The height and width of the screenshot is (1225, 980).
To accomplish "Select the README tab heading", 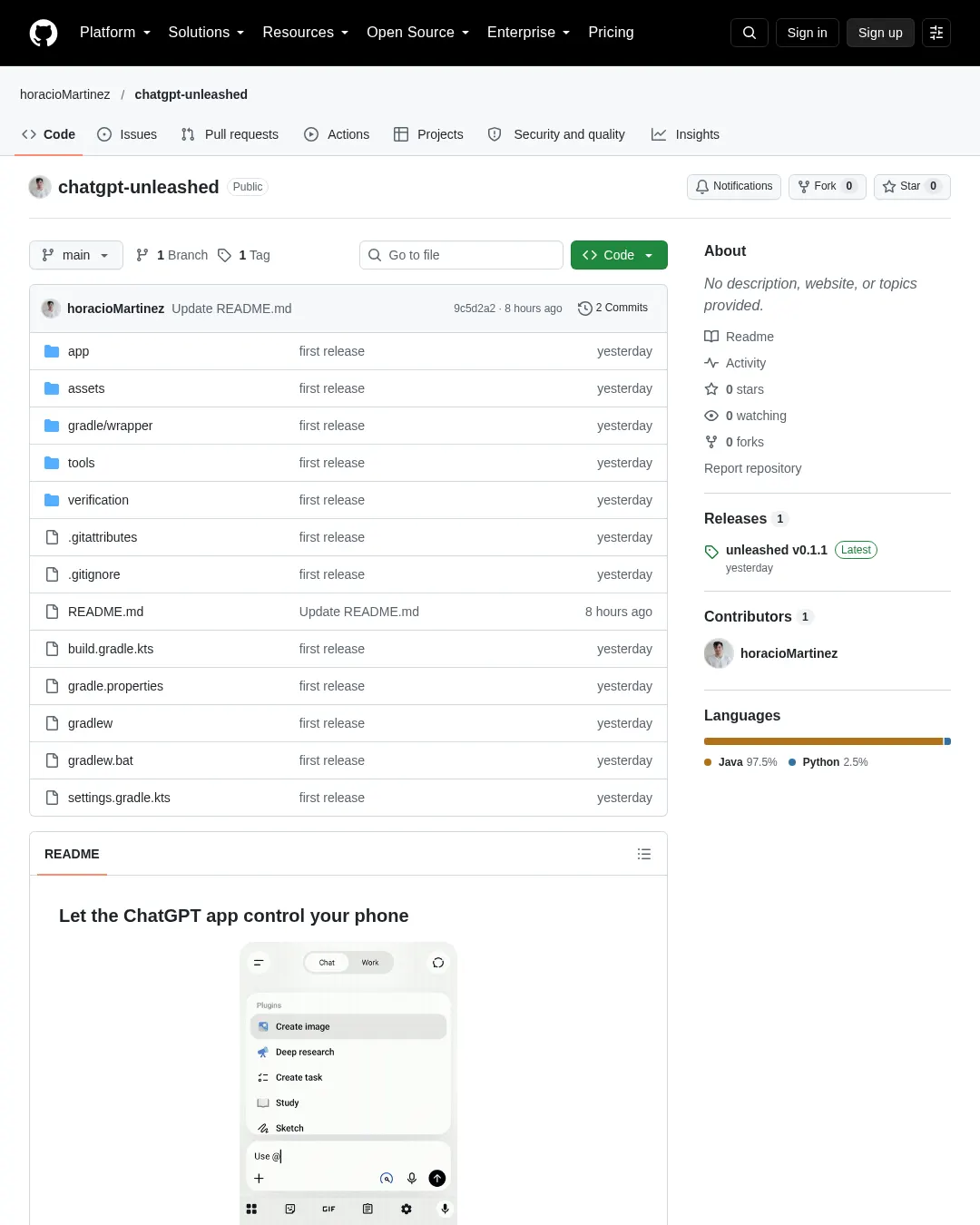I will pyautogui.click(x=72, y=854).
